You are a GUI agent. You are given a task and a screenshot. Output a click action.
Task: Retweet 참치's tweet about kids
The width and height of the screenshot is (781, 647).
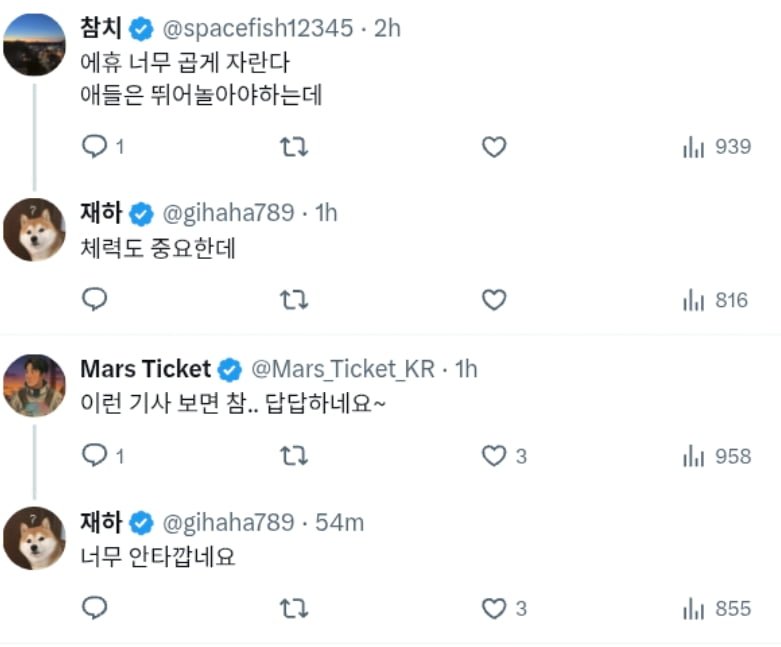(x=294, y=147)
